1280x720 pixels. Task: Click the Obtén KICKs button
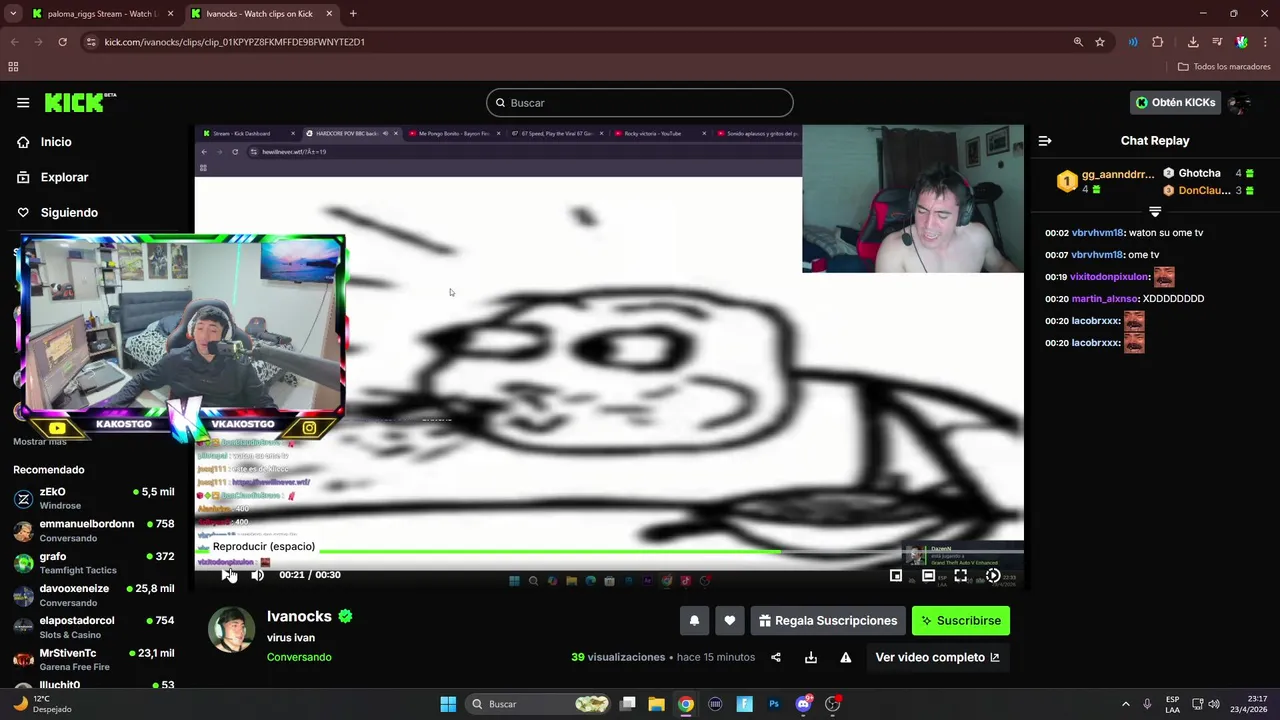coord(1176,102)
